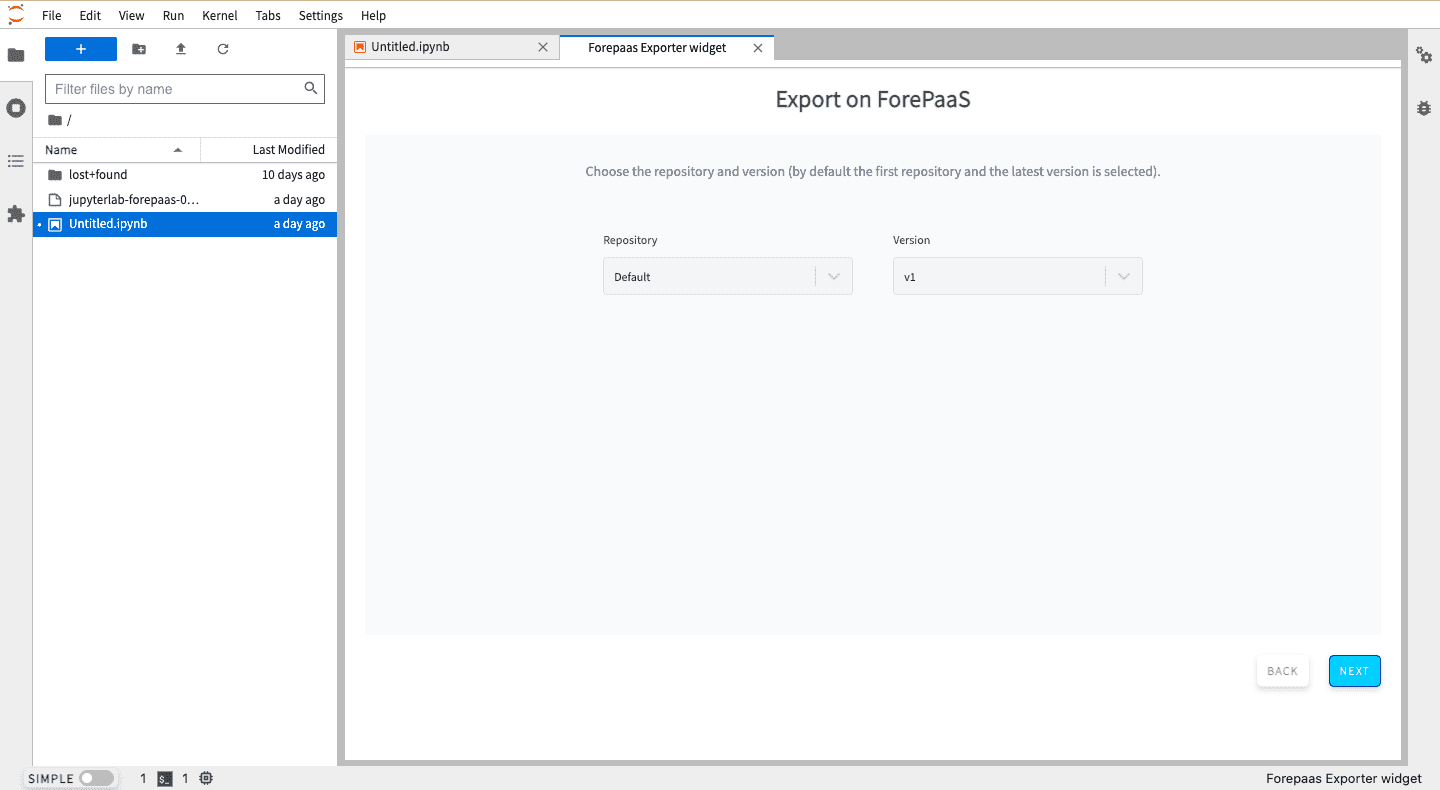Click the search magnifier icon in the filter box
The width and height of the screenshot is (1440, 790).
311,88
